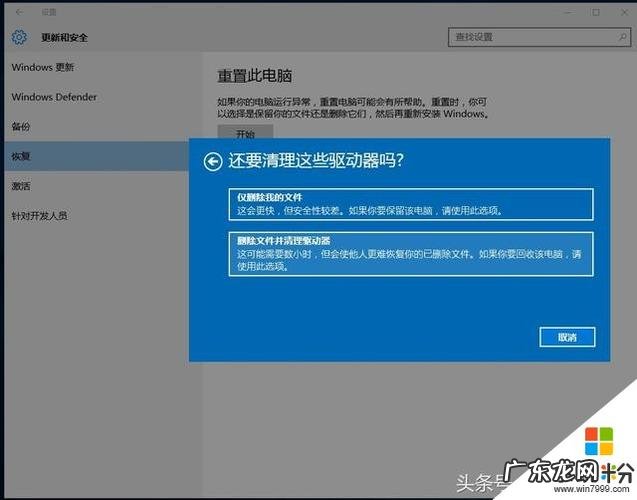Click the 开始 button under 重置此电脑

245,132
